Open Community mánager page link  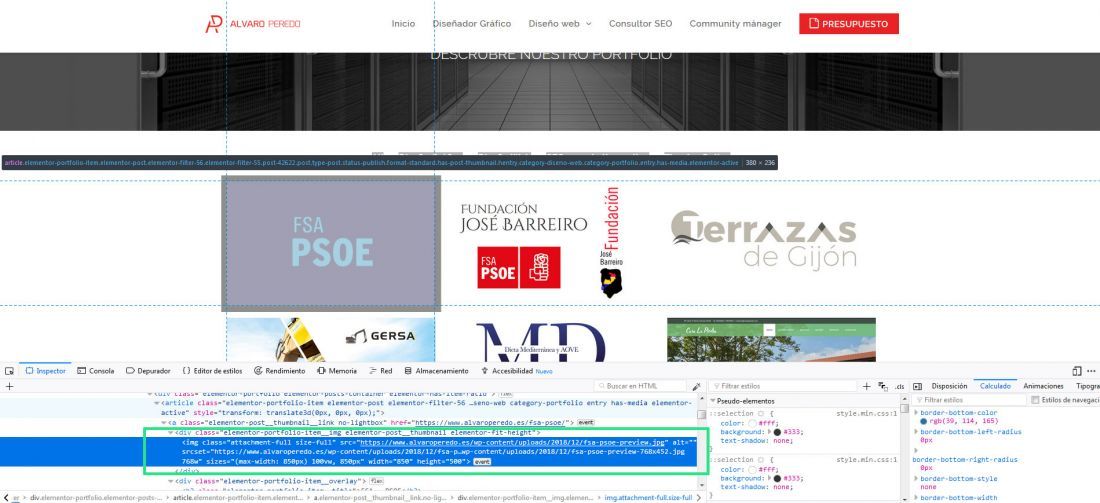coord(735,24)
